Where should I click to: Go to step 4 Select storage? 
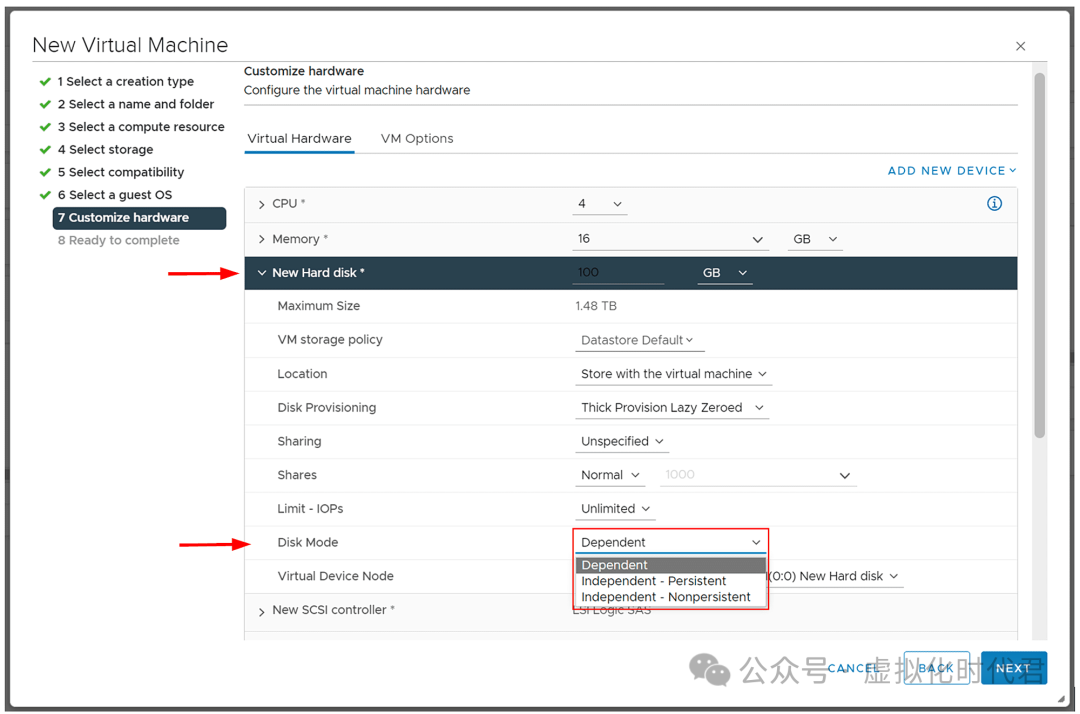[105, 150]
